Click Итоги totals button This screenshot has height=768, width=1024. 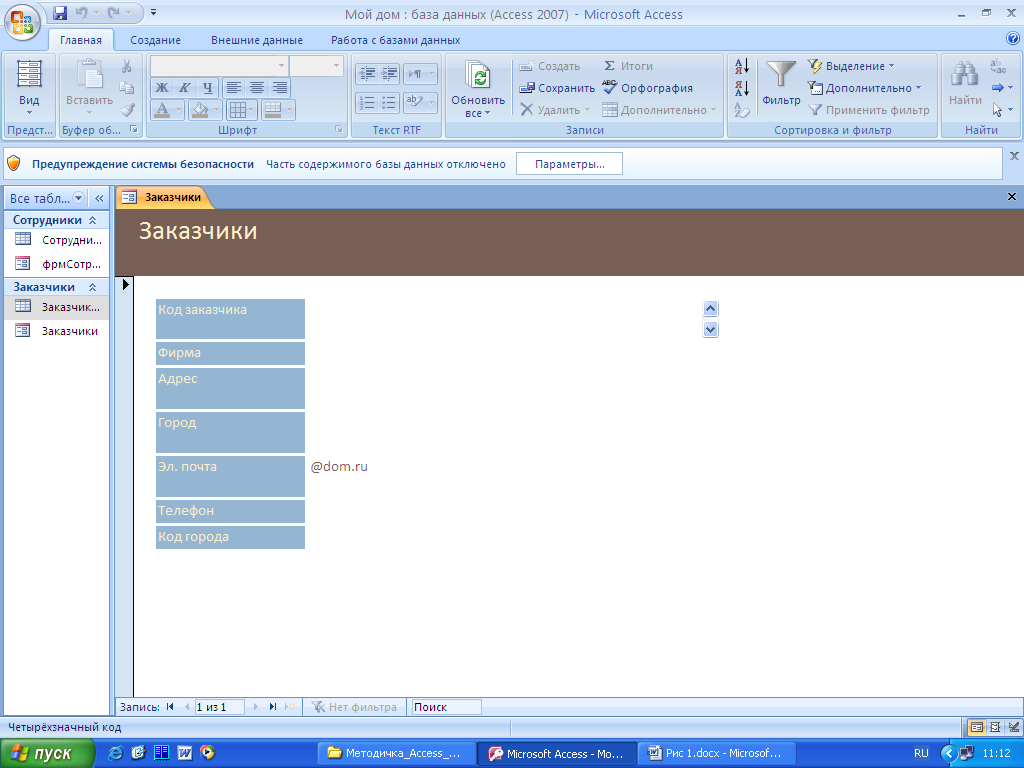tap(628, 66)
